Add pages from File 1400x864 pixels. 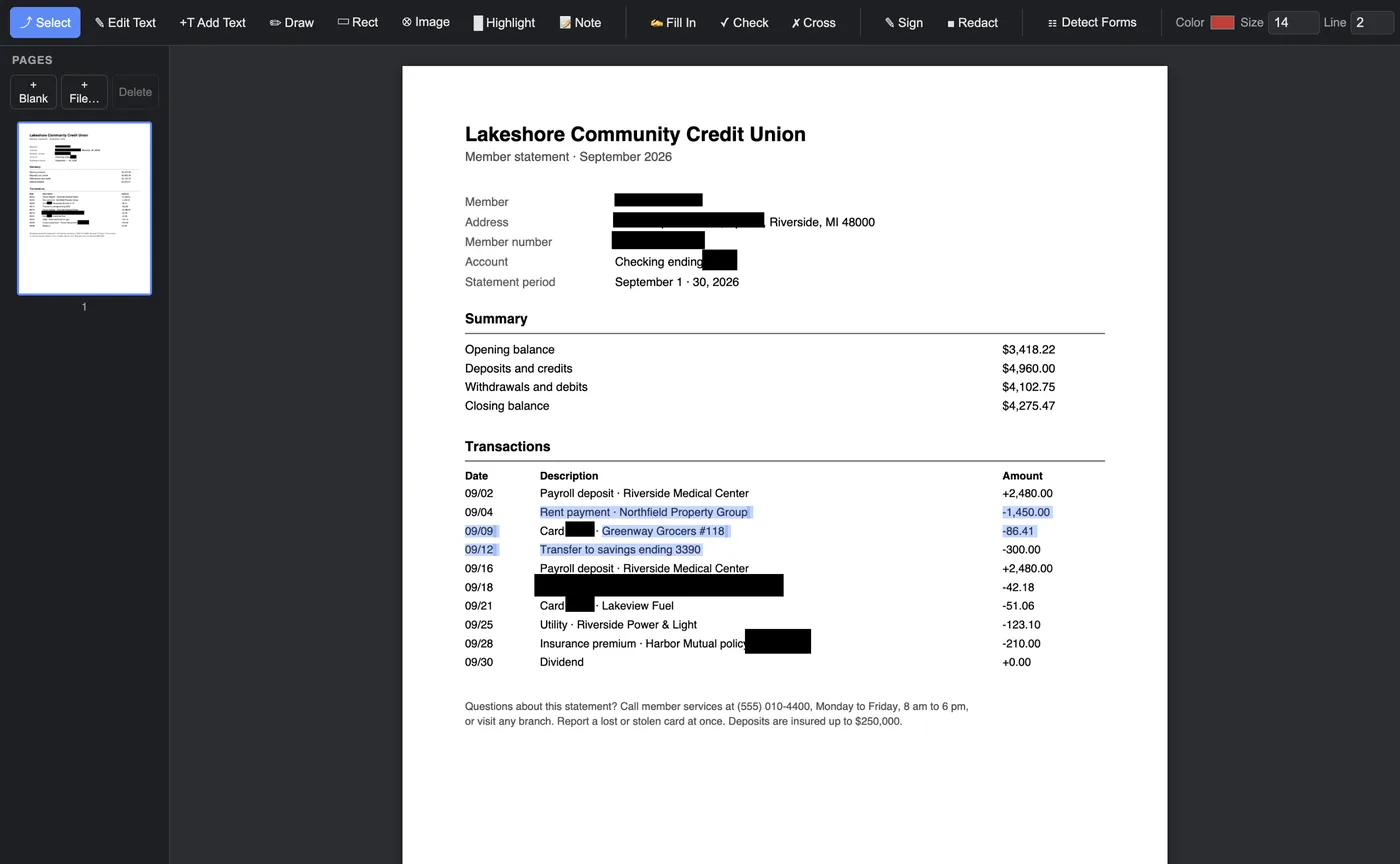(84, 92)
